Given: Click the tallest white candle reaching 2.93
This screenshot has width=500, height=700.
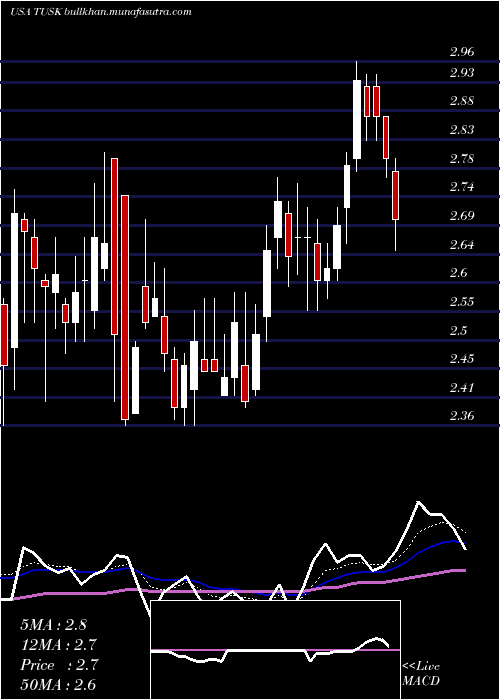Looking at the screenshot, I should (357, 119).
